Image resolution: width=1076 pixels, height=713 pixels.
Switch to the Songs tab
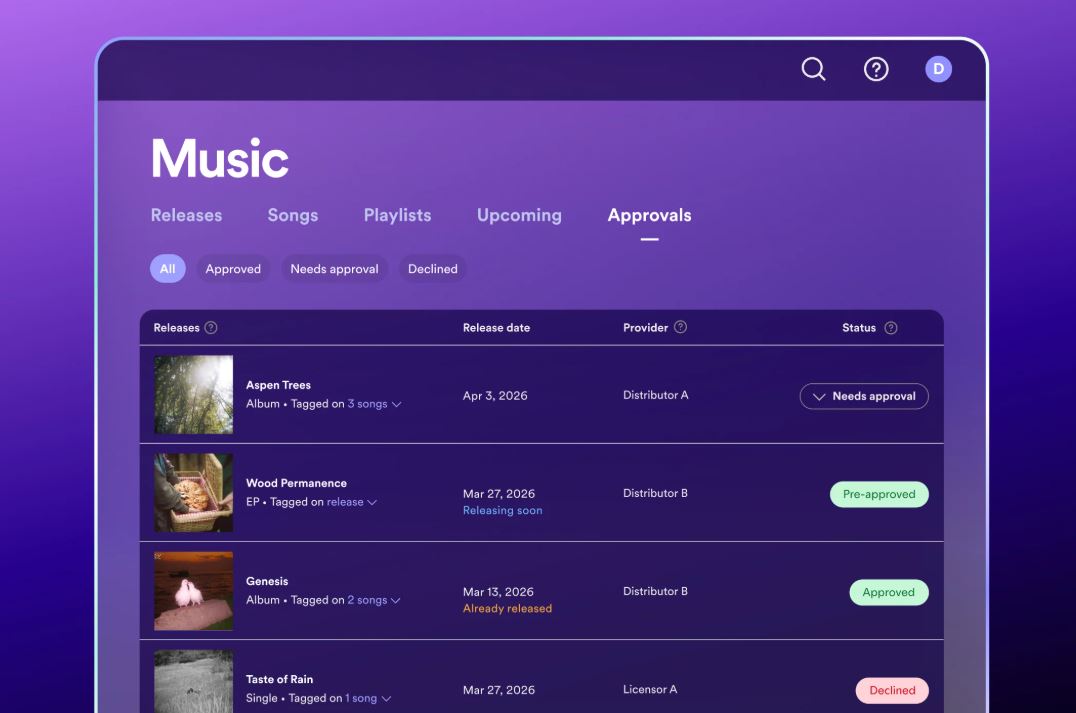pos(292,215)
